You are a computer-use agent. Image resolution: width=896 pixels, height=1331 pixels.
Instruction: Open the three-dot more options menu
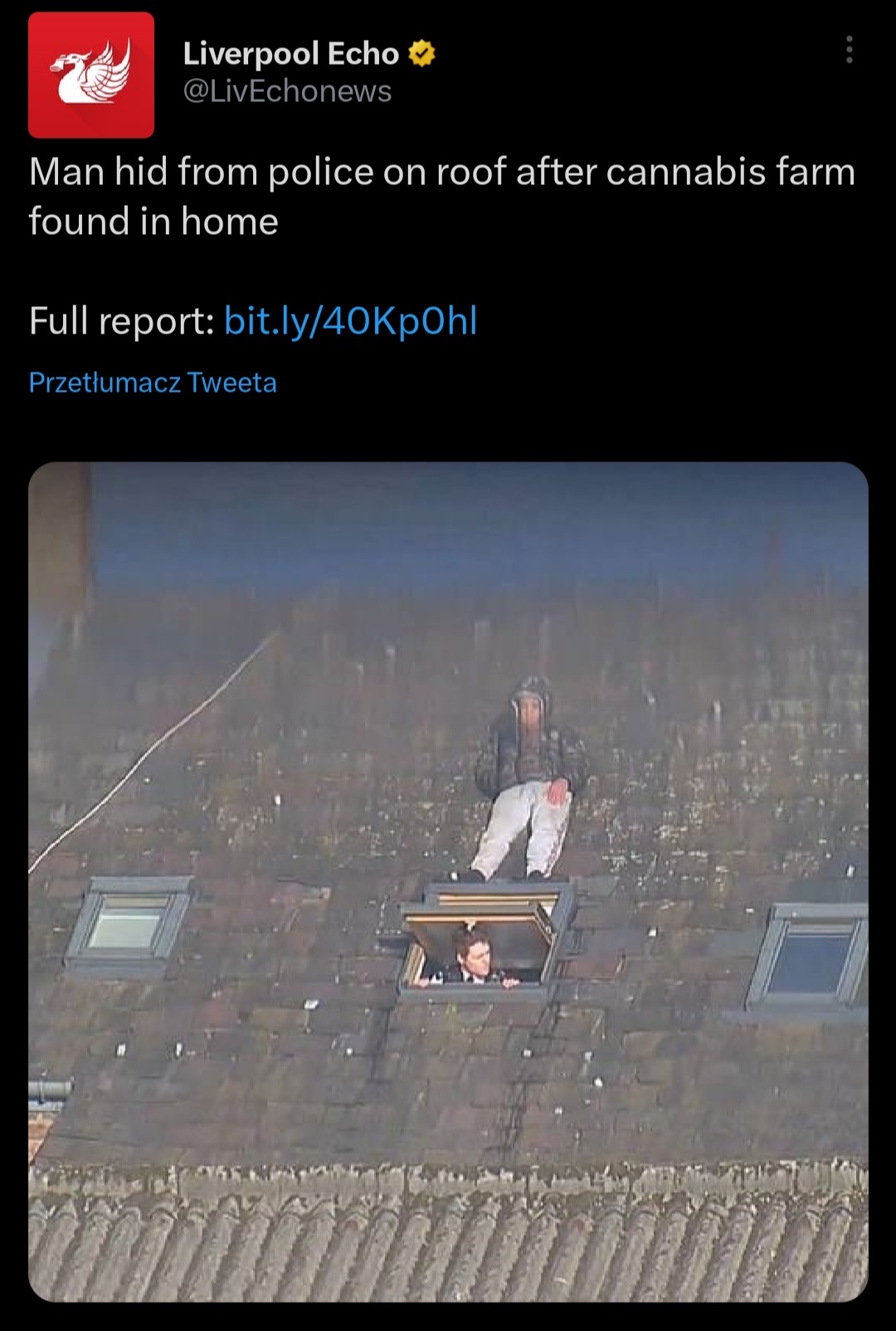click(849, 50)
